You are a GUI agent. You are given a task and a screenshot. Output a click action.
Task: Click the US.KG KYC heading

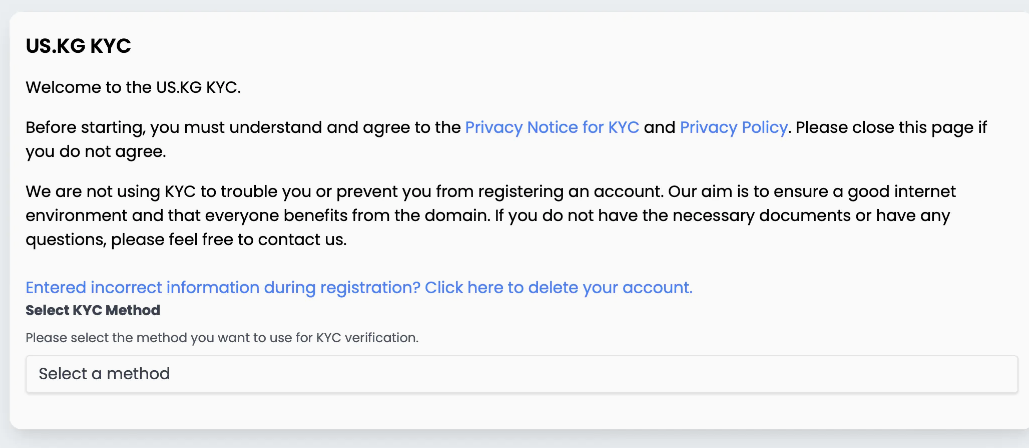pos(78,46)
